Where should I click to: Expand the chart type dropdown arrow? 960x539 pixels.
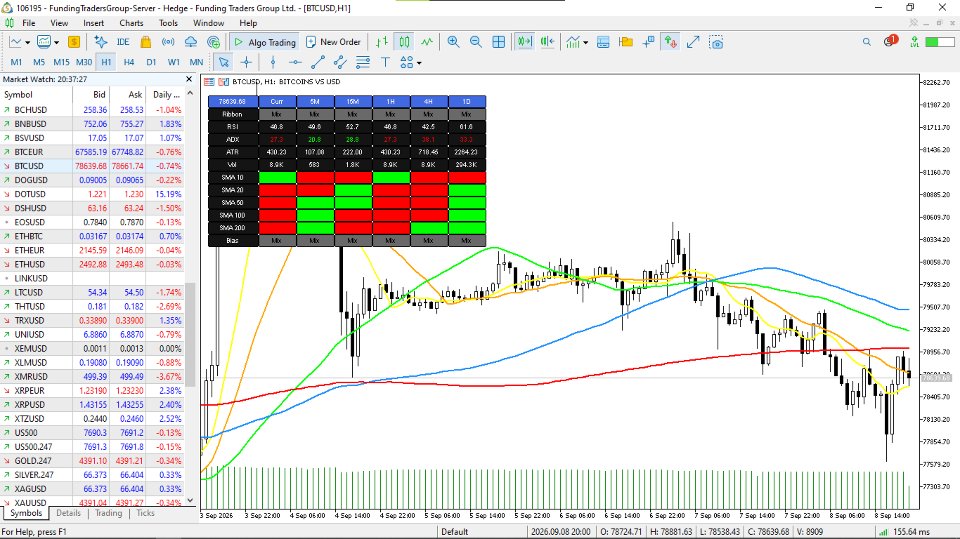tap(28, 43)
